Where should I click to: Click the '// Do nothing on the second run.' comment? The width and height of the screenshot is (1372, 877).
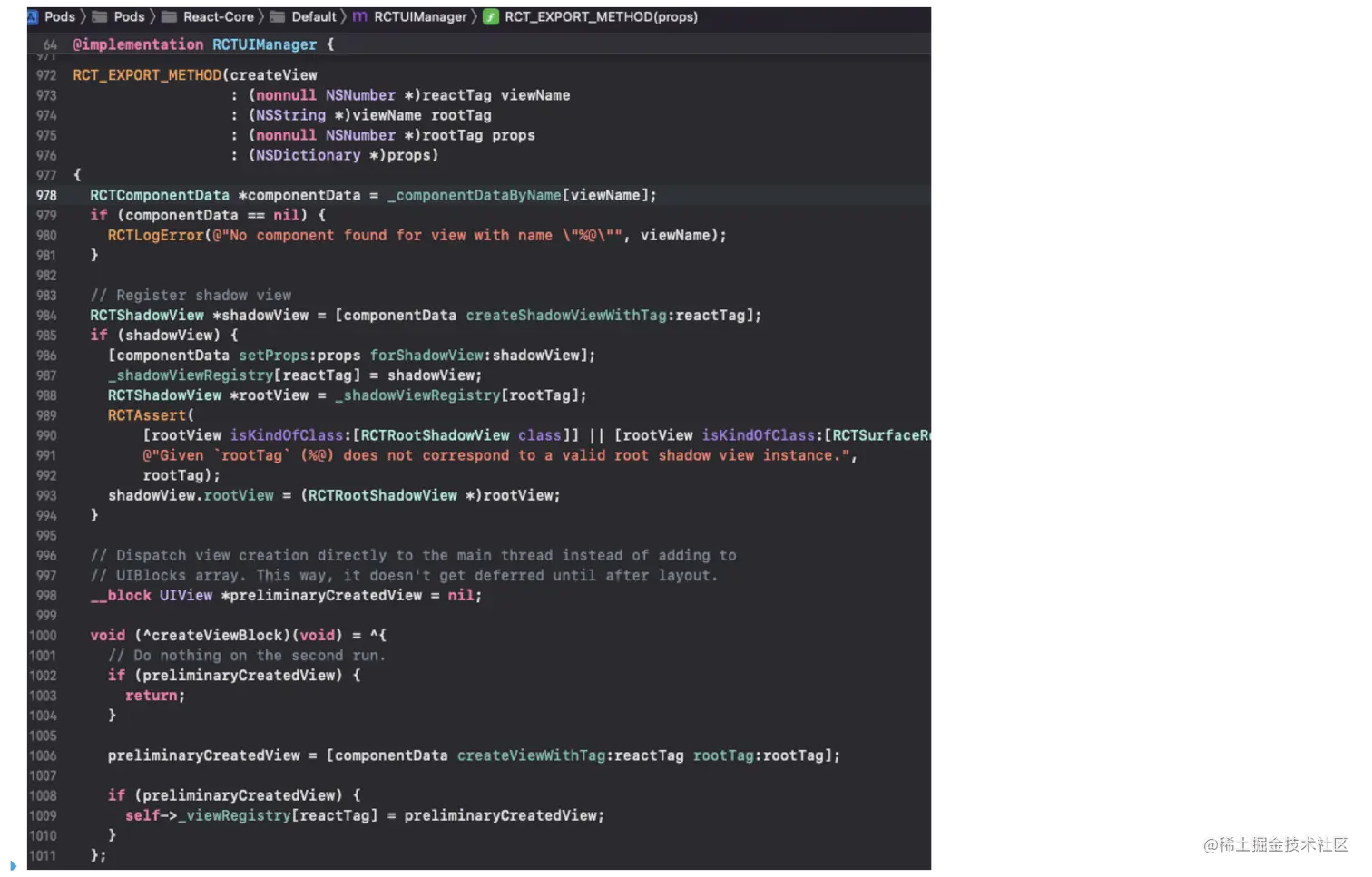247,656
